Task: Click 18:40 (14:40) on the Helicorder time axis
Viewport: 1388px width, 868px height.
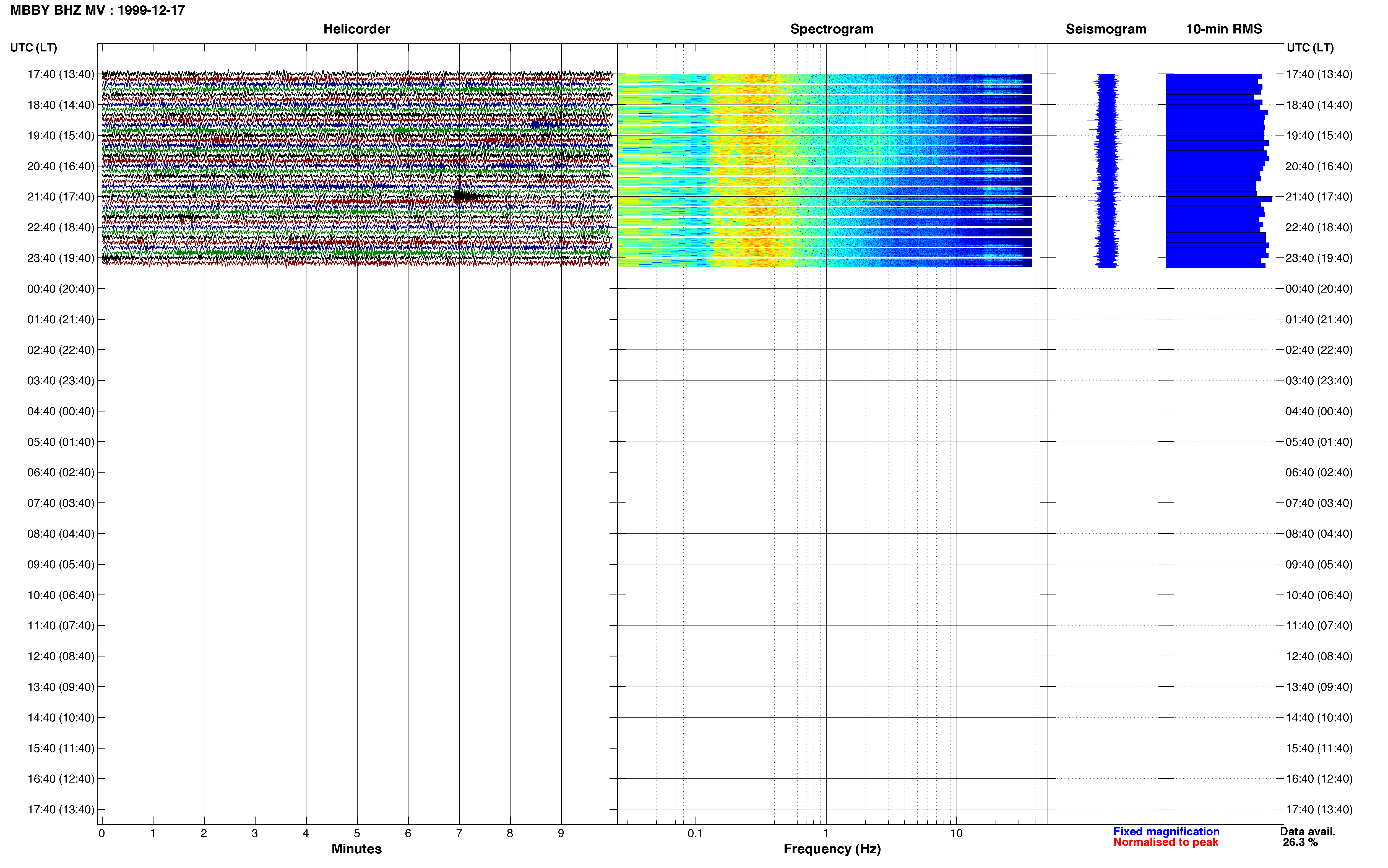Action: point(60,105)
